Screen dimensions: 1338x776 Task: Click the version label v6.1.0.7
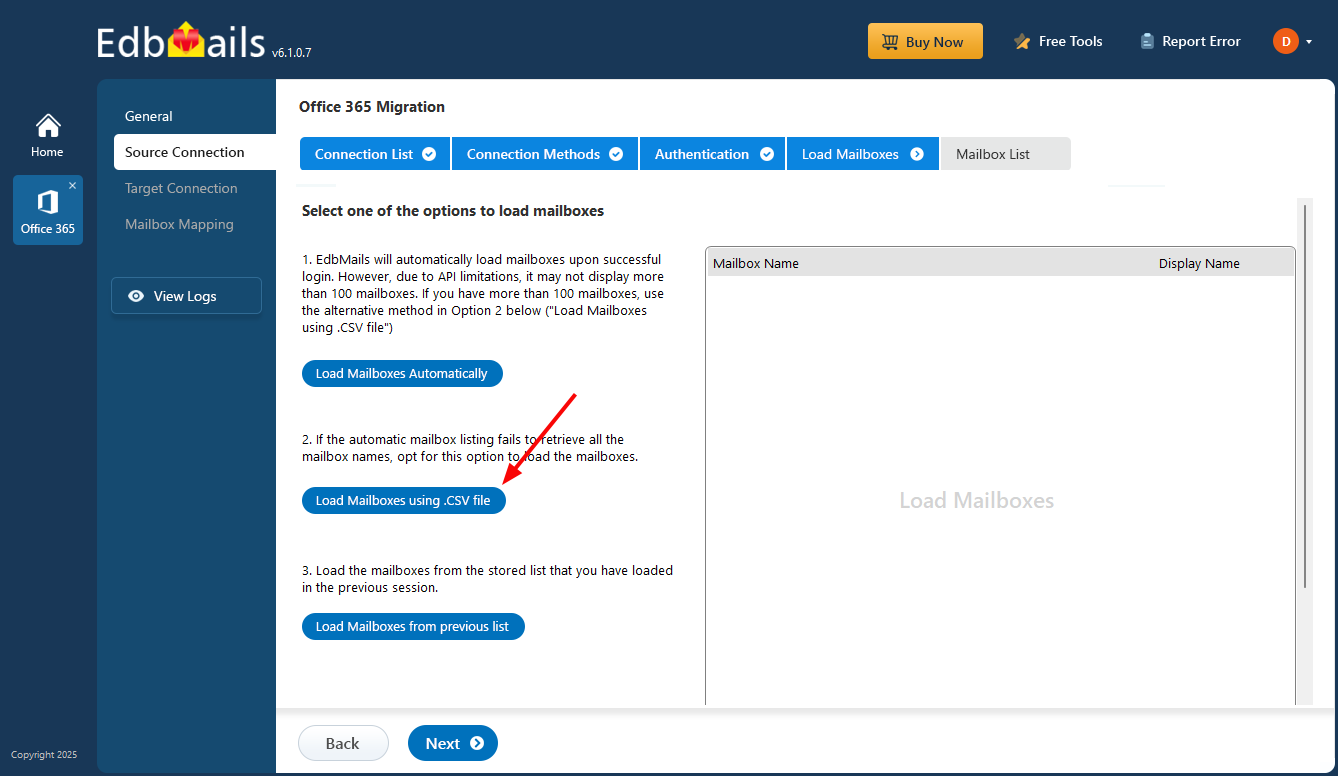coord(291,52)
